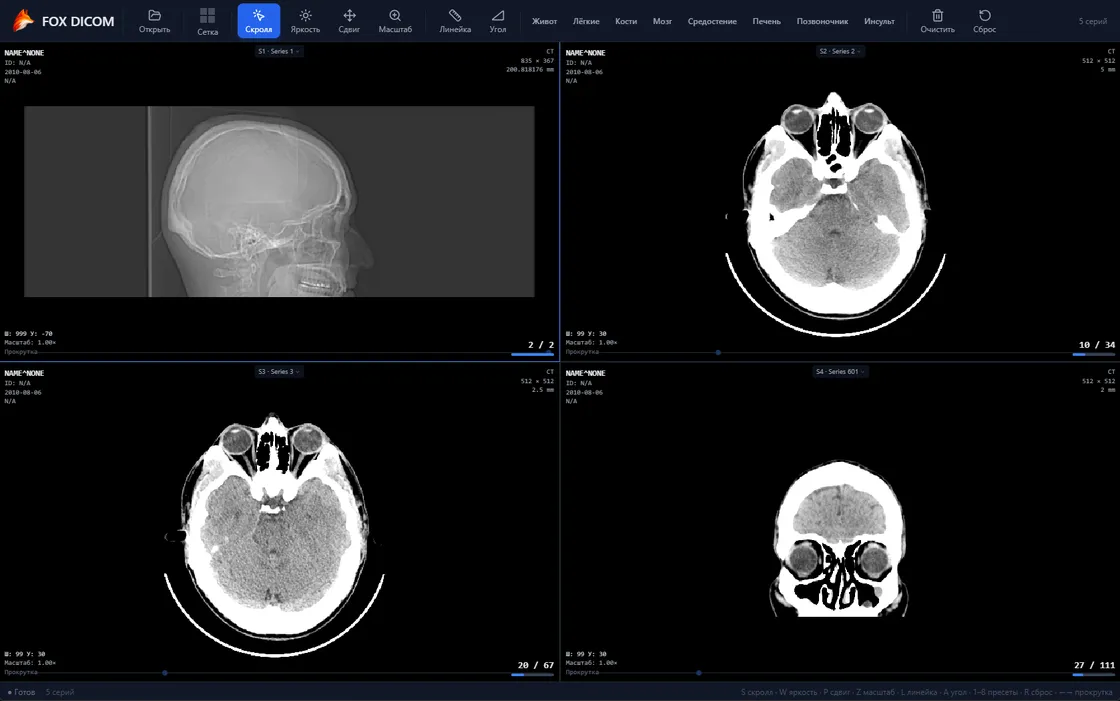
Task: Activate the Скролл scroll tool
Action: pos(259,21)
